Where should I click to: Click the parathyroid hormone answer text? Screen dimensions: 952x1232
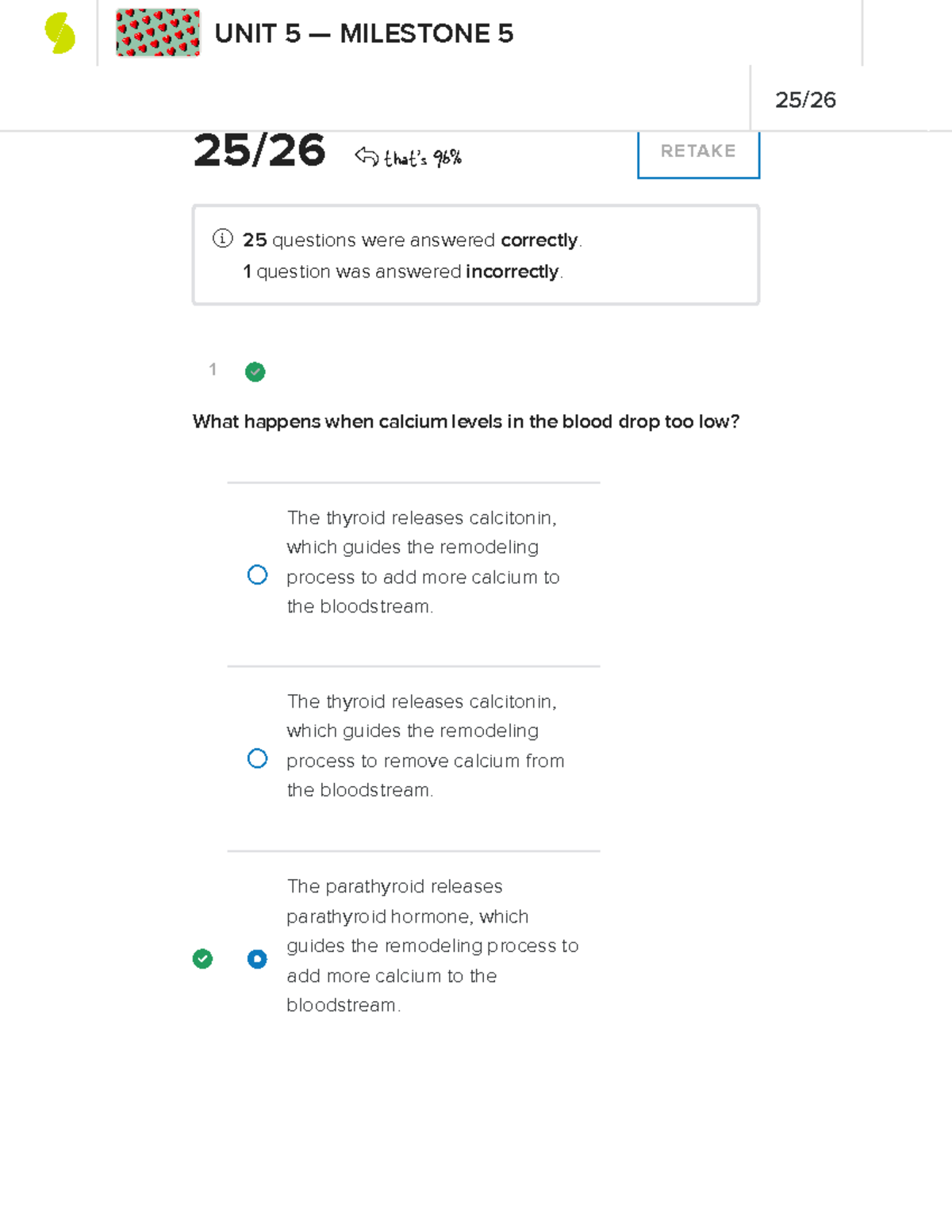pyautogui.click(x=432, y=946)
